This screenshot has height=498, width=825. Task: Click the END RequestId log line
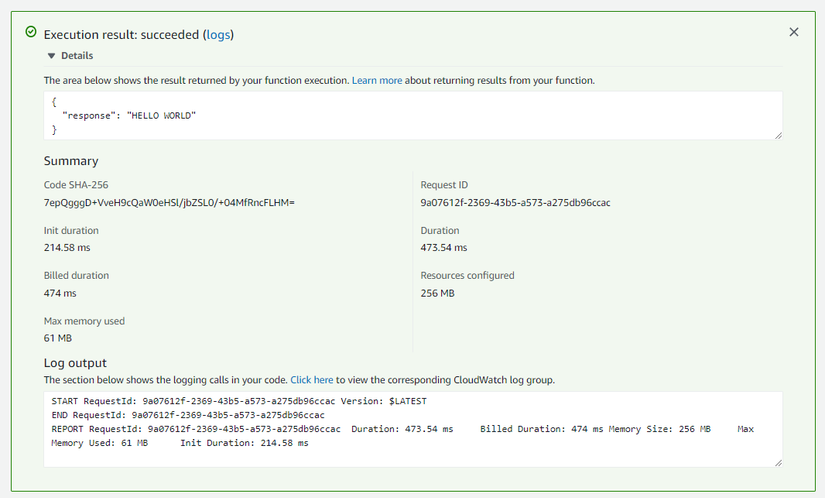188,415
